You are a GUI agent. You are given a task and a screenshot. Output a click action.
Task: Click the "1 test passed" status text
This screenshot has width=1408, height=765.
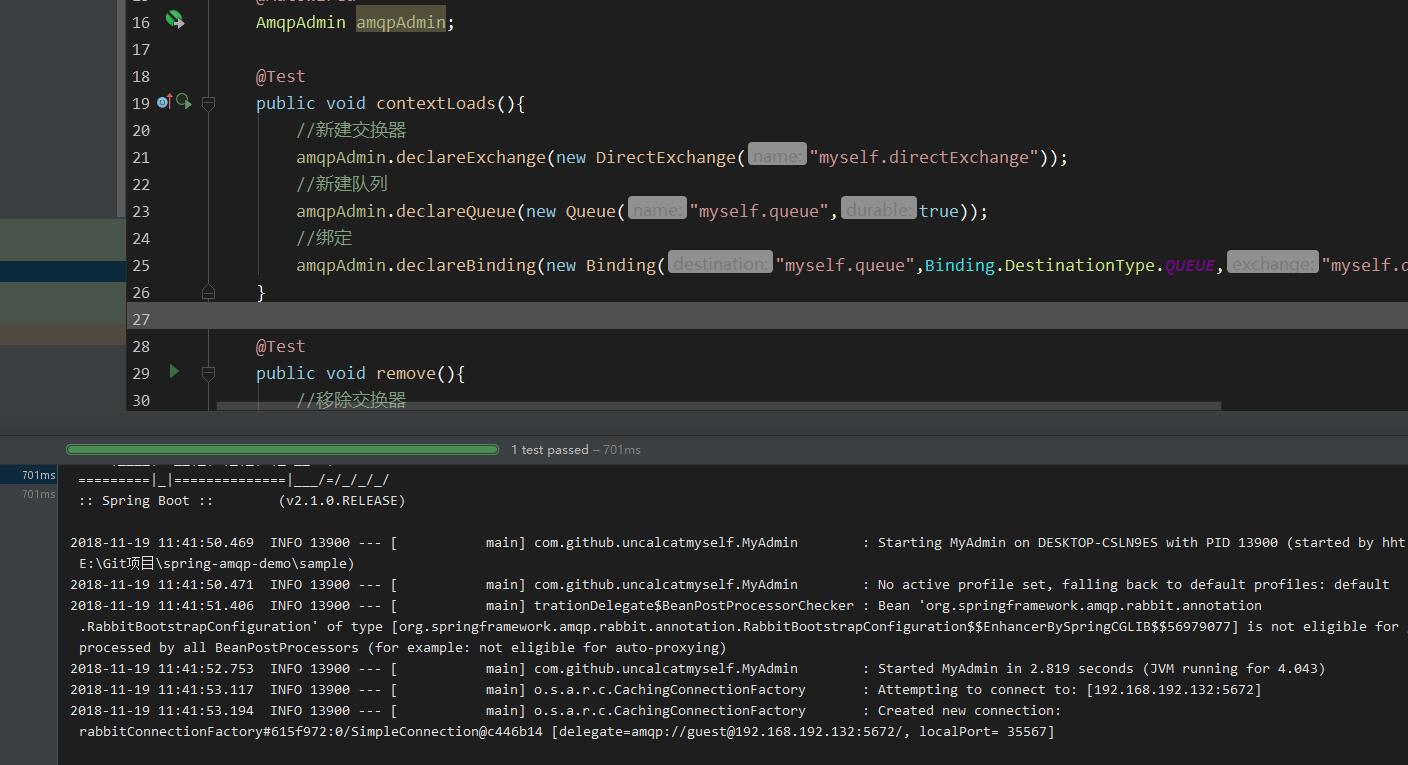click(x=549, y=450)
